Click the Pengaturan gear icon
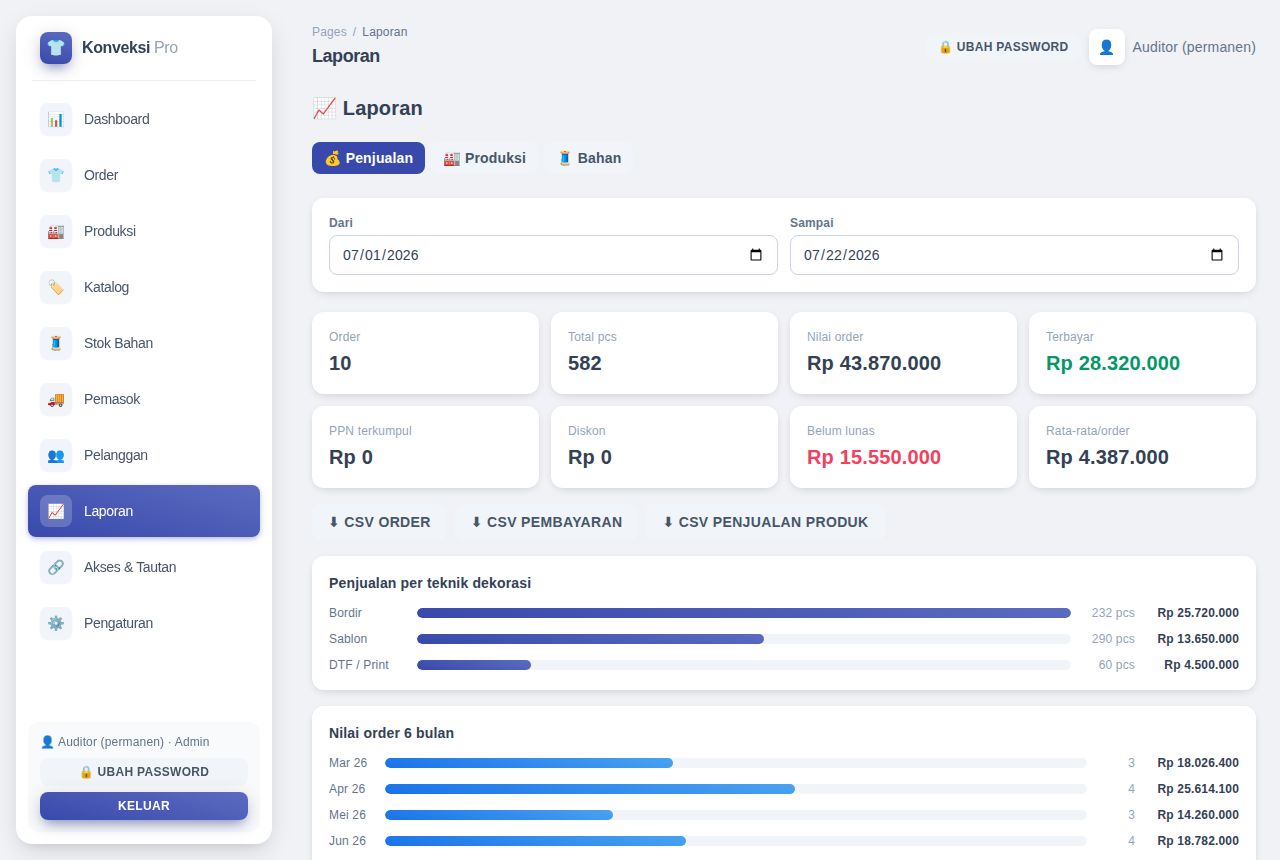This screenshot has width=1280, height=860. coord(56,623)
